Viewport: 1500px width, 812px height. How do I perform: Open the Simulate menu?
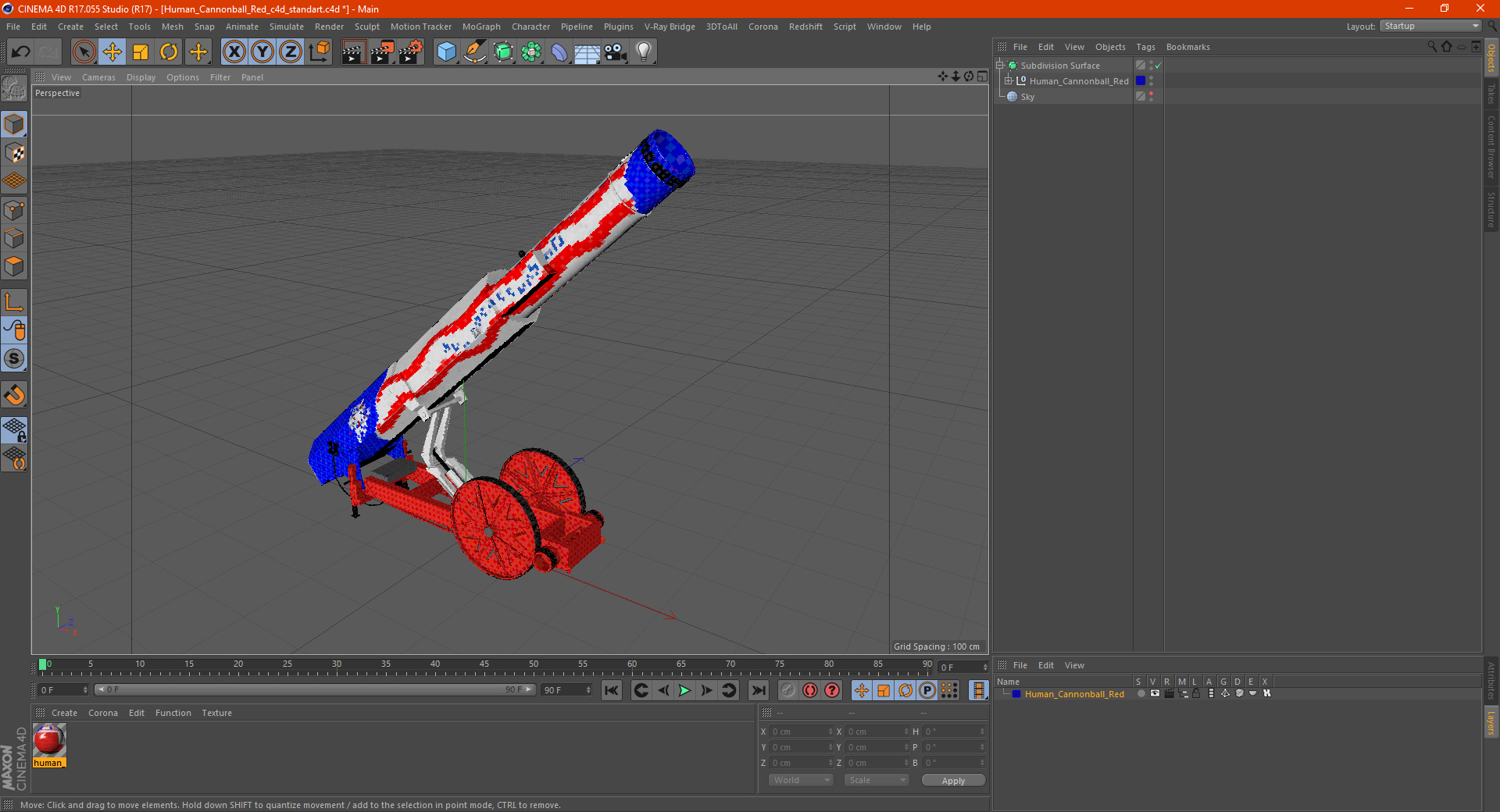tap(287, 27)
